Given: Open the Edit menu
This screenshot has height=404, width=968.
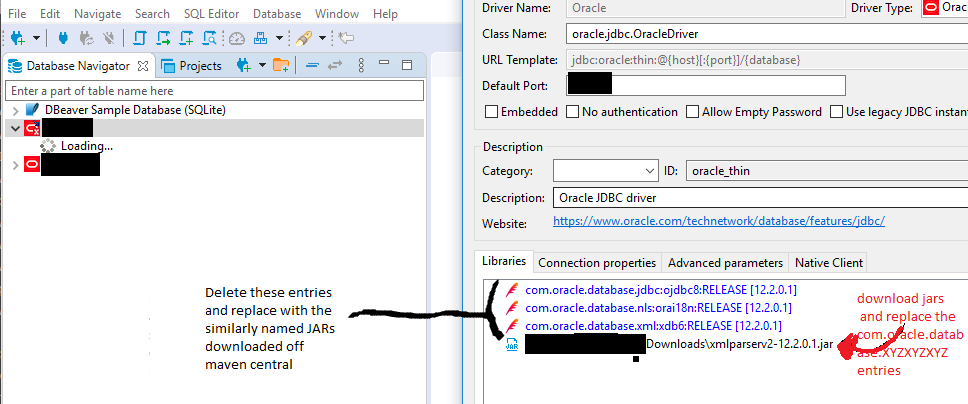Looking at the screenshot, I should [49, 14].
